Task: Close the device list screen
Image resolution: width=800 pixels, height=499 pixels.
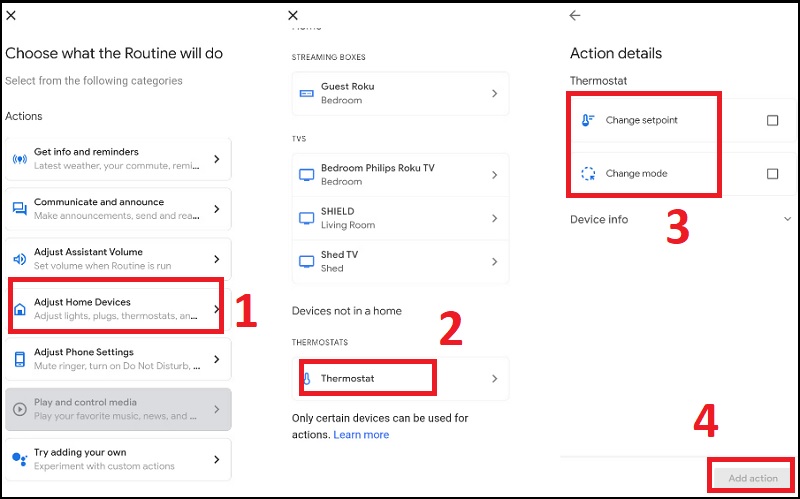Action: 293,15
